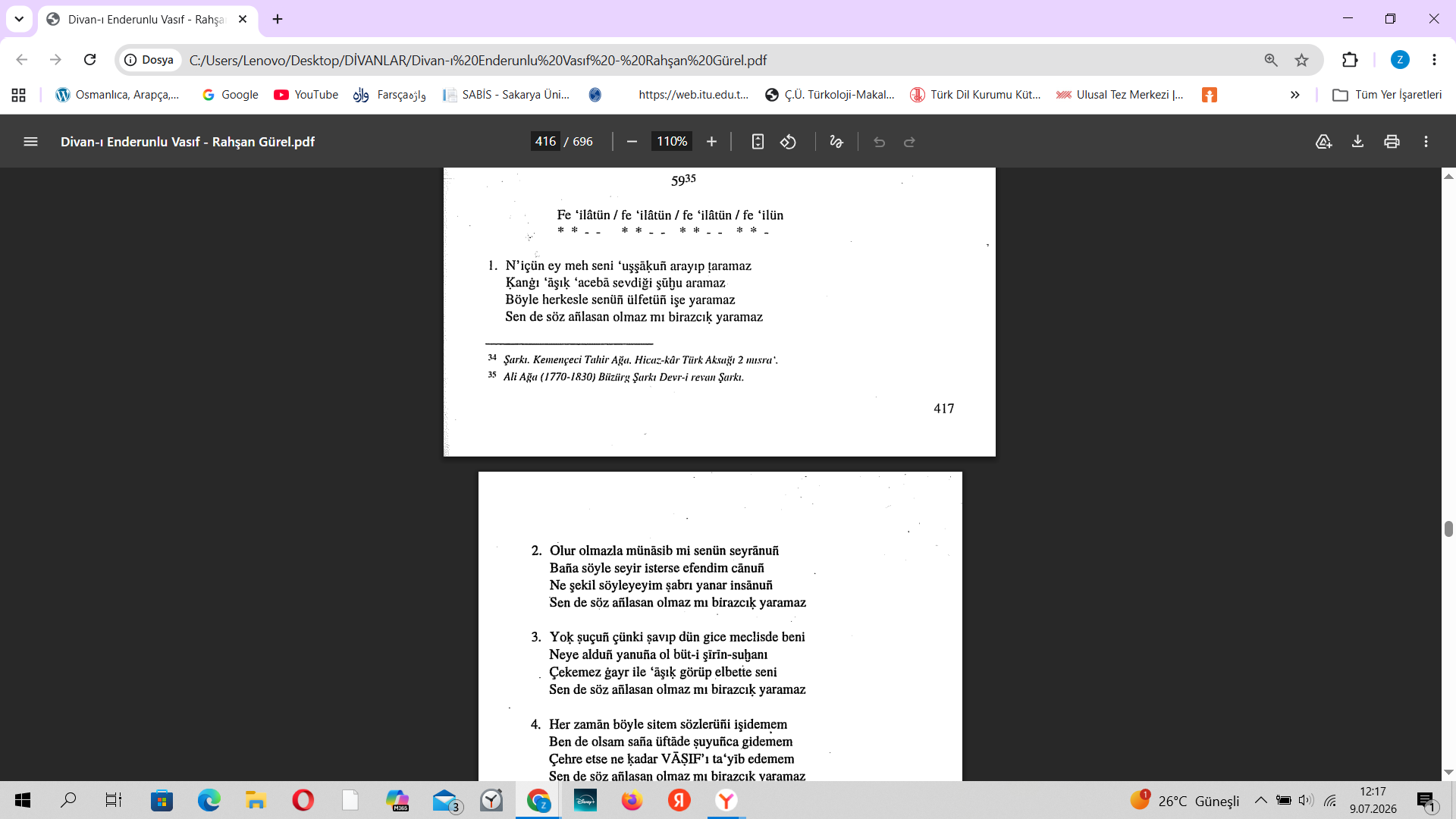Rotate the PDF counterclockwise

(x=789, y=142)
